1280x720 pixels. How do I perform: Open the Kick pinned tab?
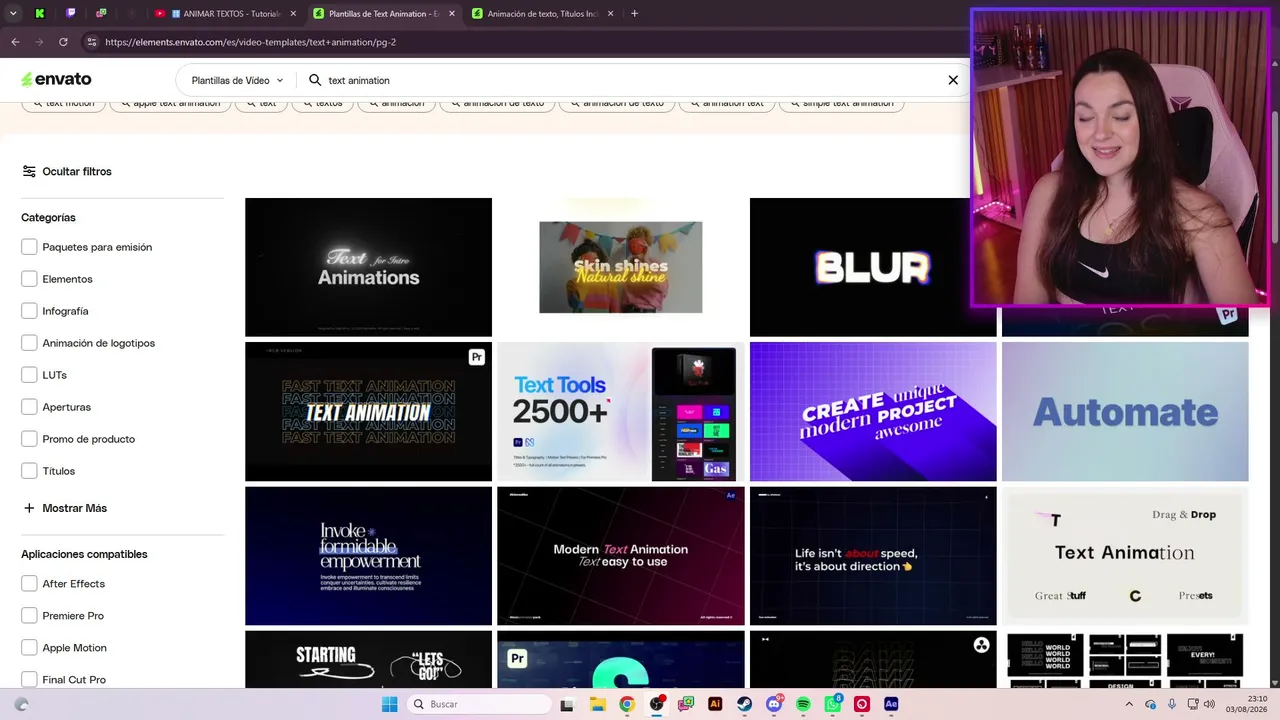click(39, 13)
